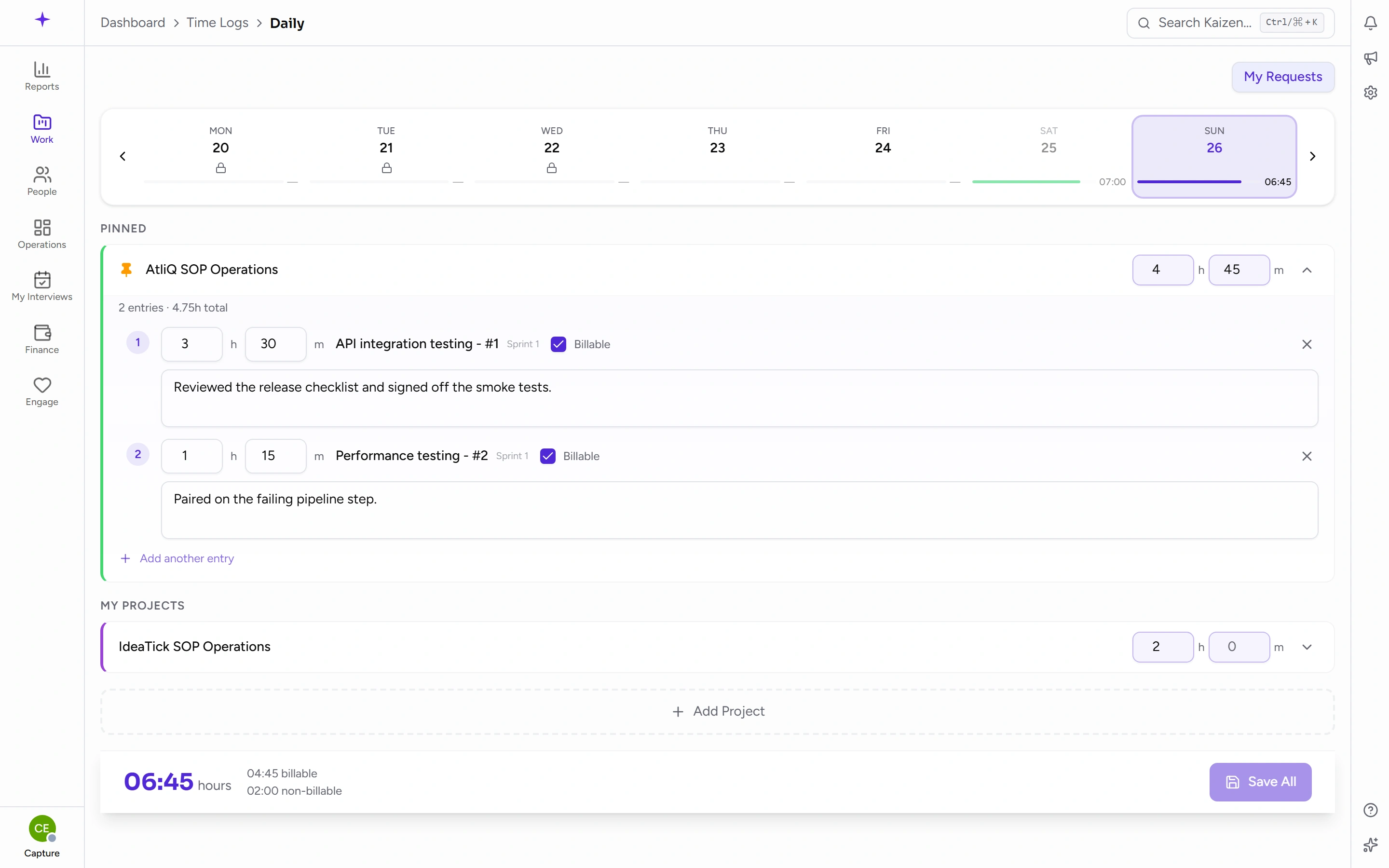Screen dimensions: 1389x868
Task: Toggle Billable for API integration testing
Action: click(x=558, y=344)
